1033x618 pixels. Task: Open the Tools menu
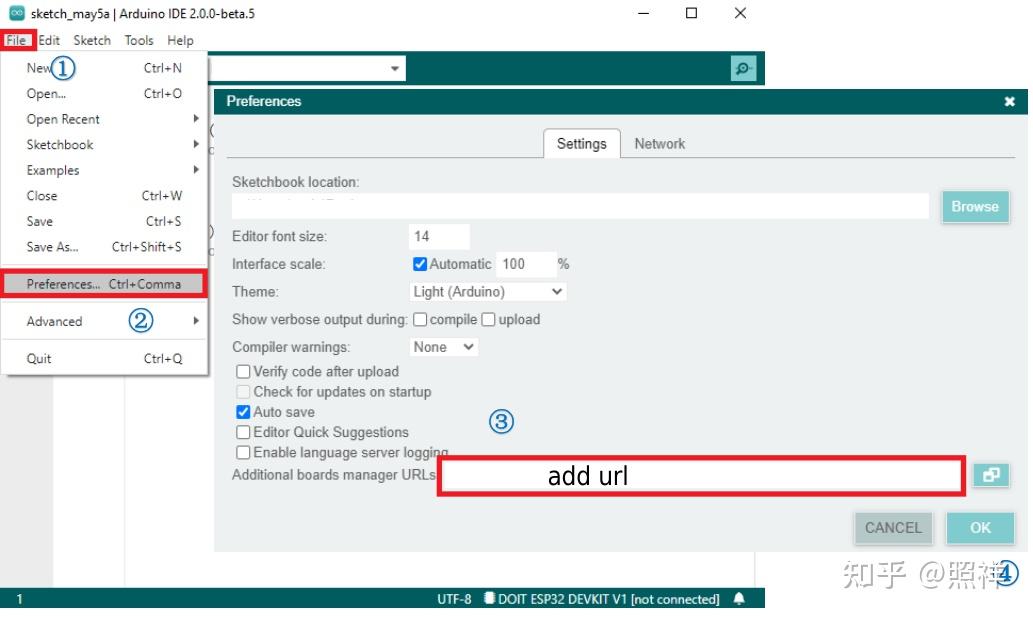pos(139,40)
